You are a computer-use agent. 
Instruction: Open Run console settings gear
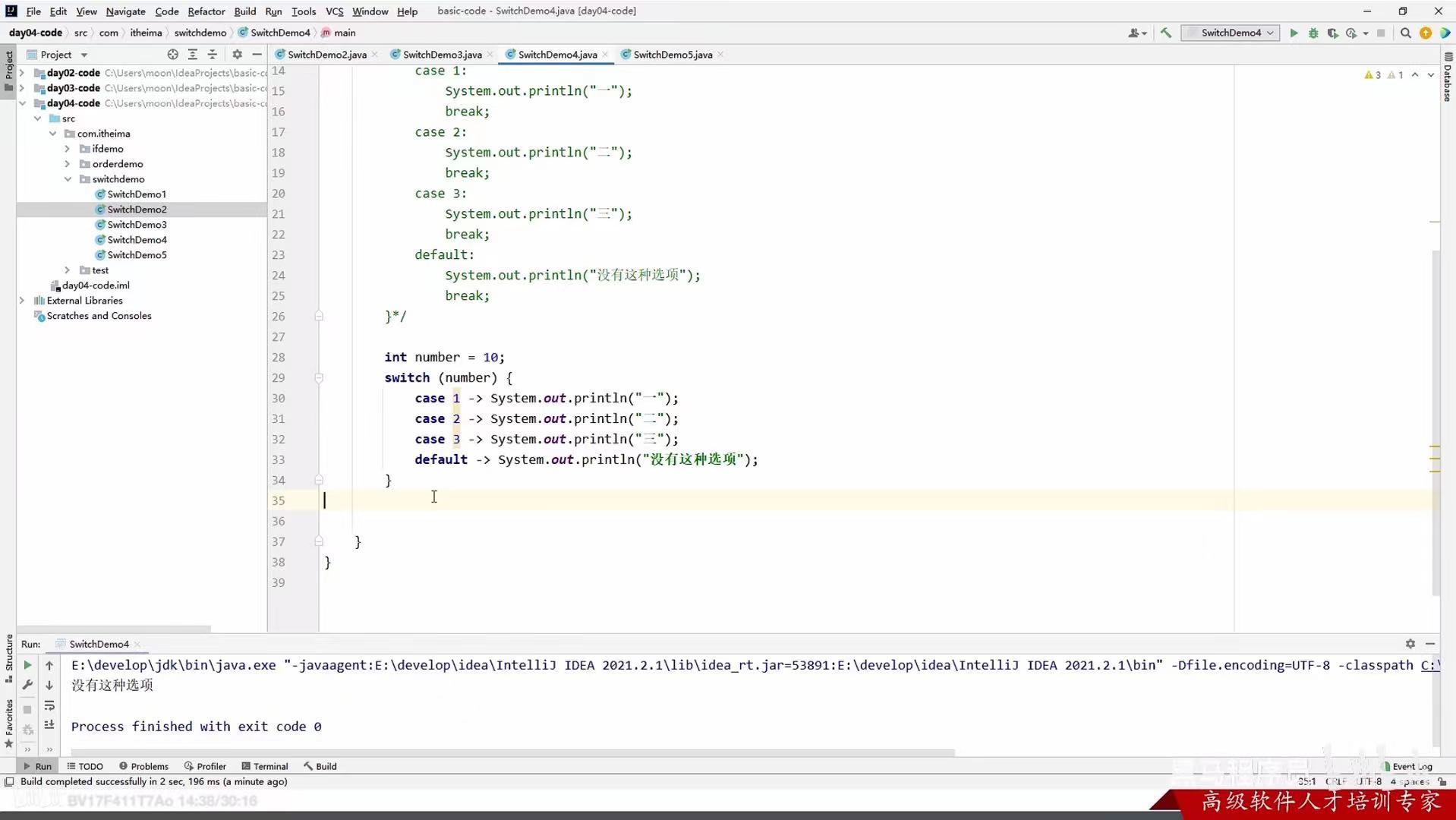[x=1410, y=644]
